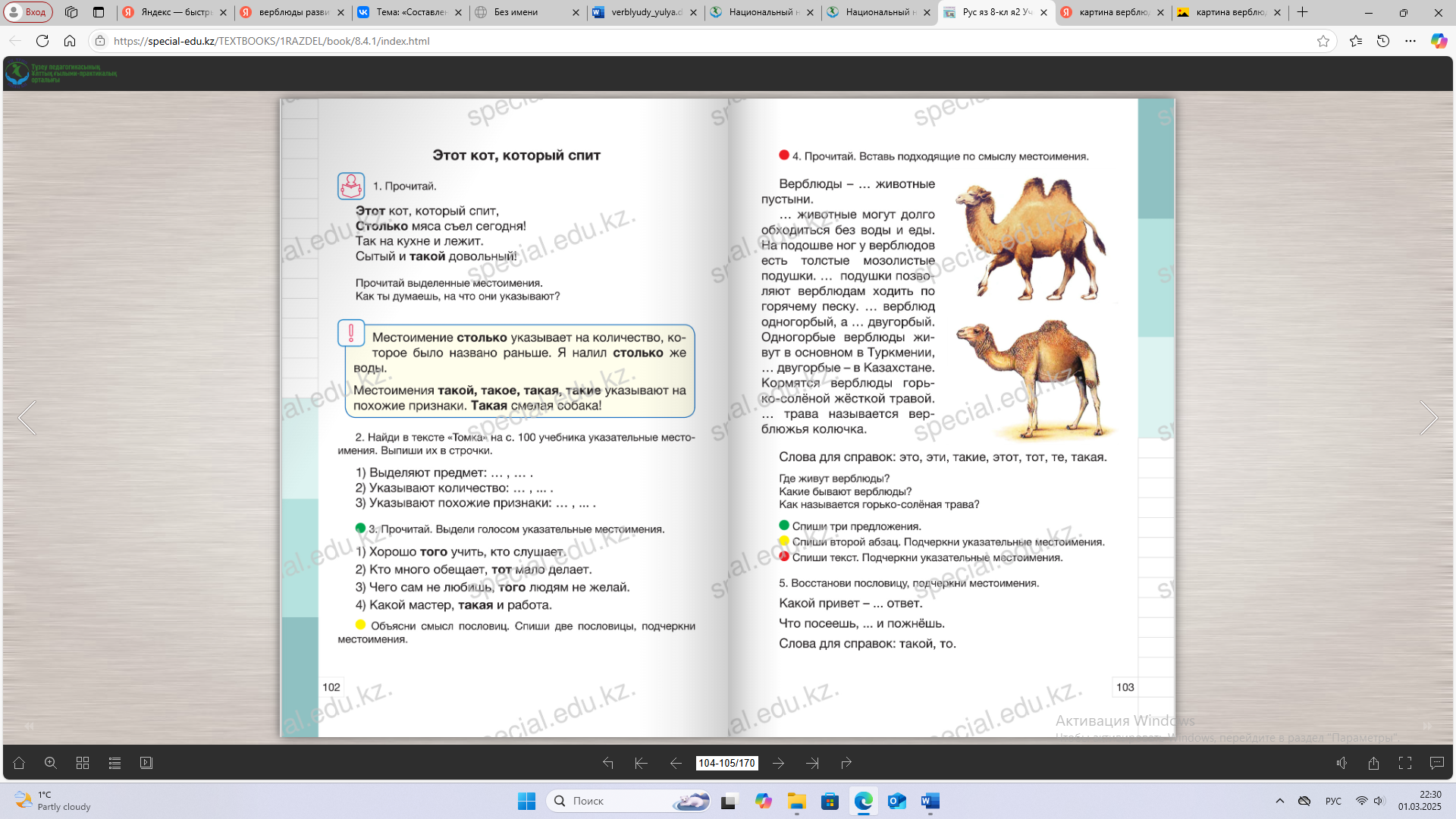Click the taskbar search box Поиск
The height and width of the screenshot is (819, 1456).
[628, 801]
